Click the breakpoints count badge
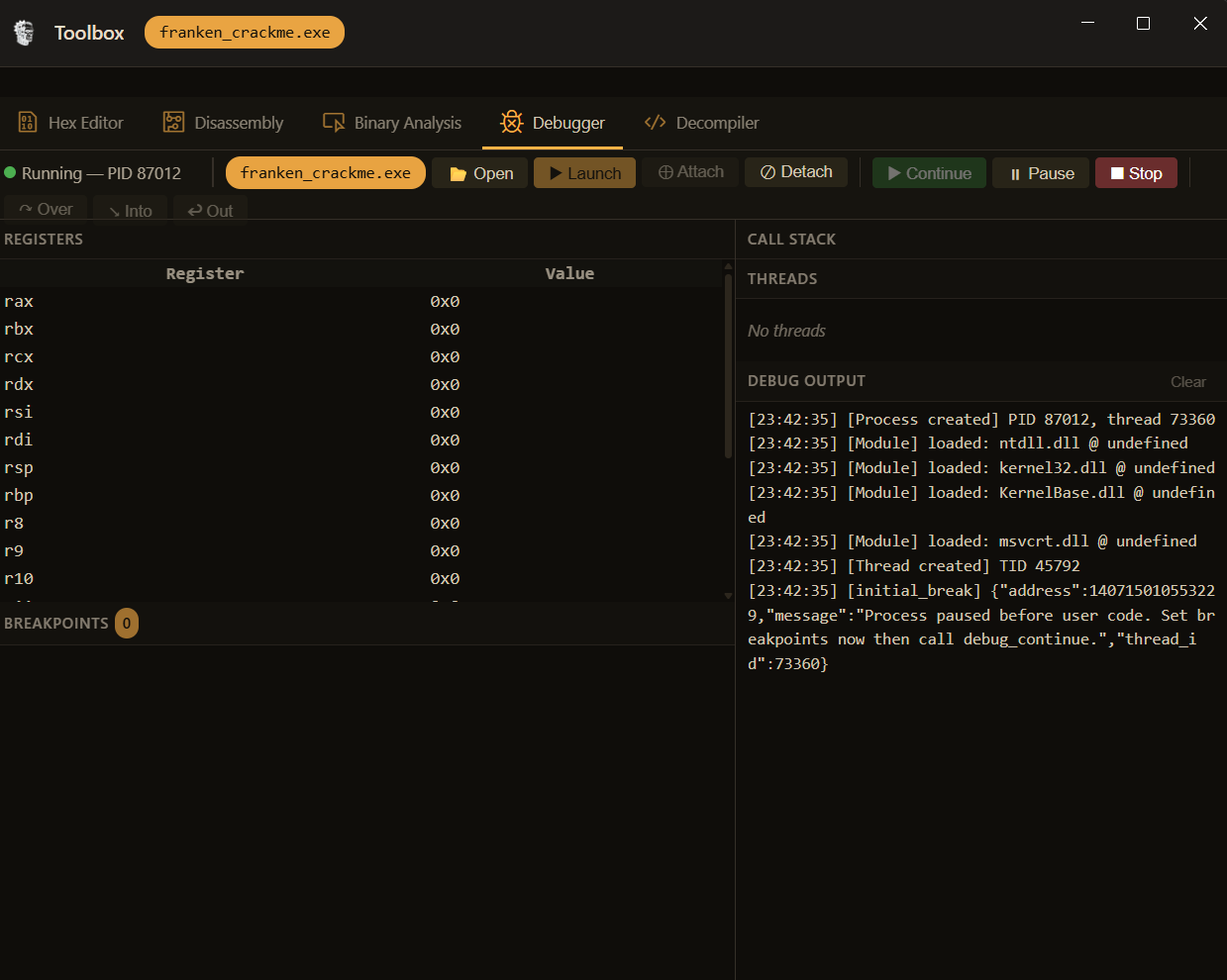Screen dimensions: 1227x980 point(127,623)
